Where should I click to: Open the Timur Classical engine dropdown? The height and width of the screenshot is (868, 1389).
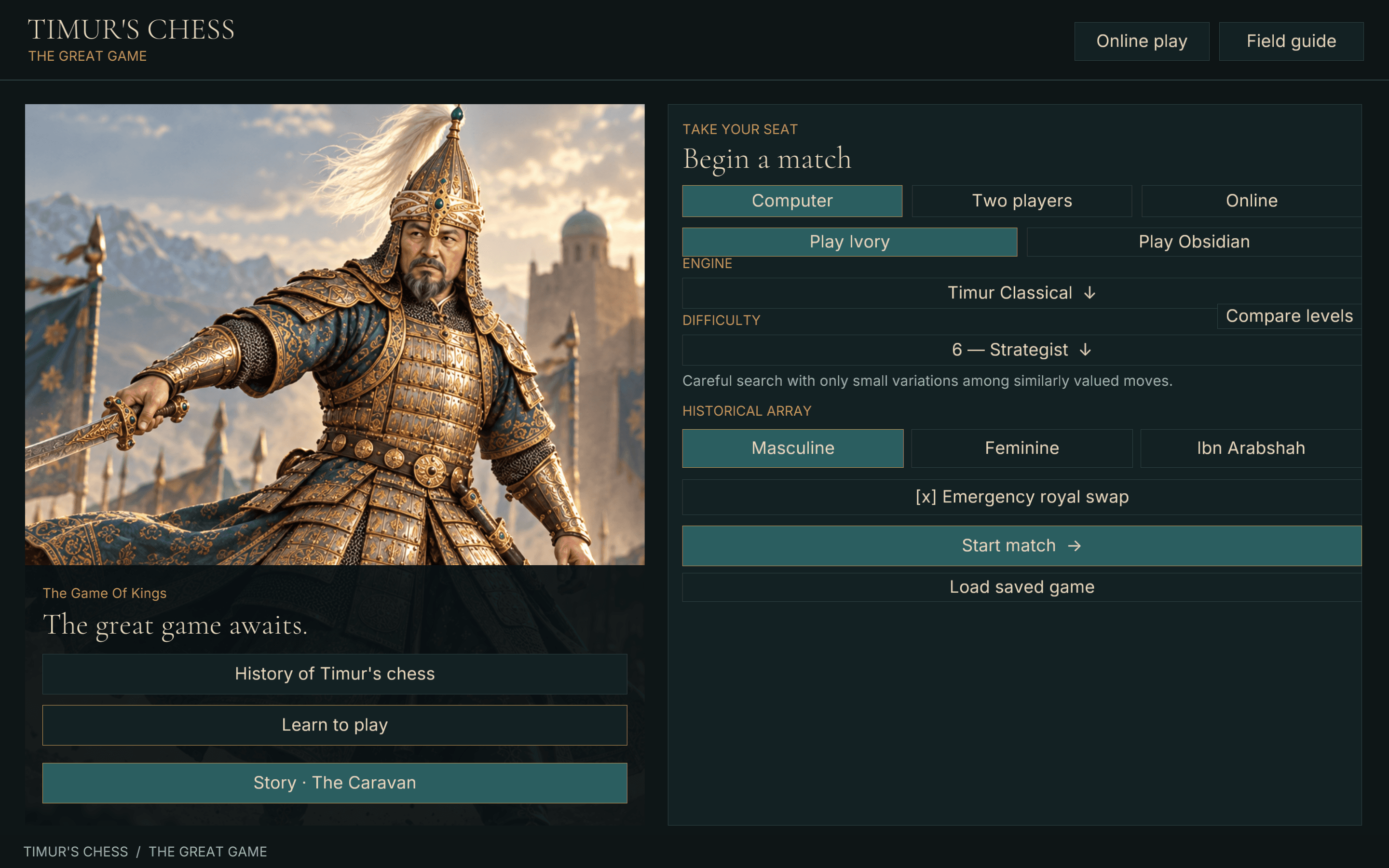(1021, 293)
